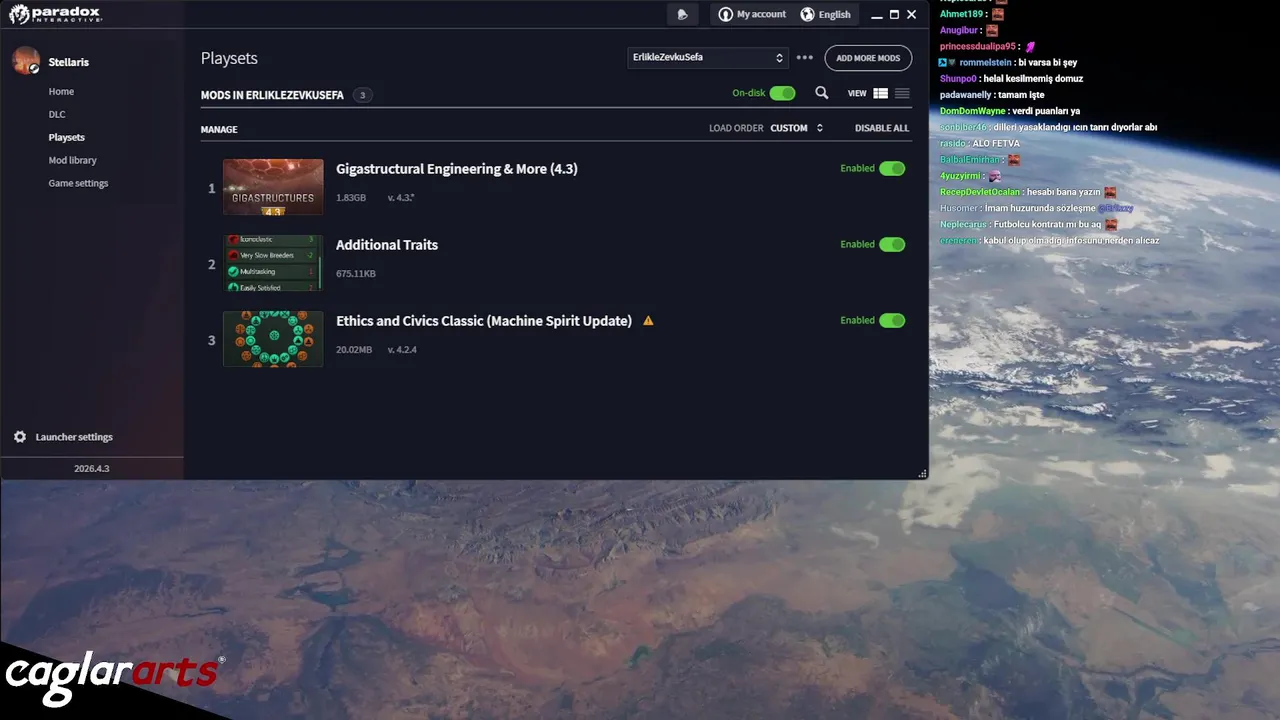Click load order number 3
Viewport: 1280px width, 720px height.
211,340
